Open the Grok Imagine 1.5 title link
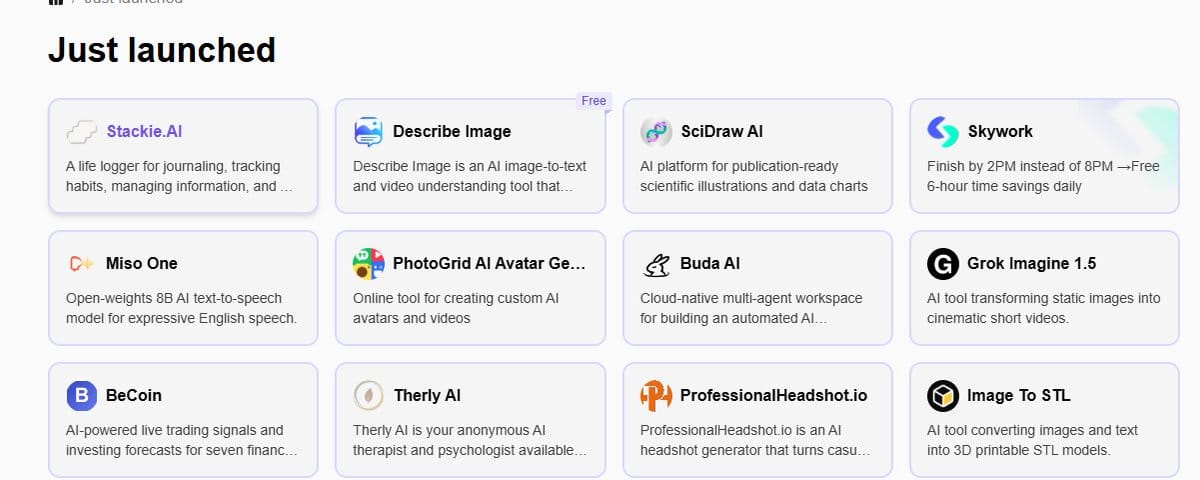 point(1031,263)
